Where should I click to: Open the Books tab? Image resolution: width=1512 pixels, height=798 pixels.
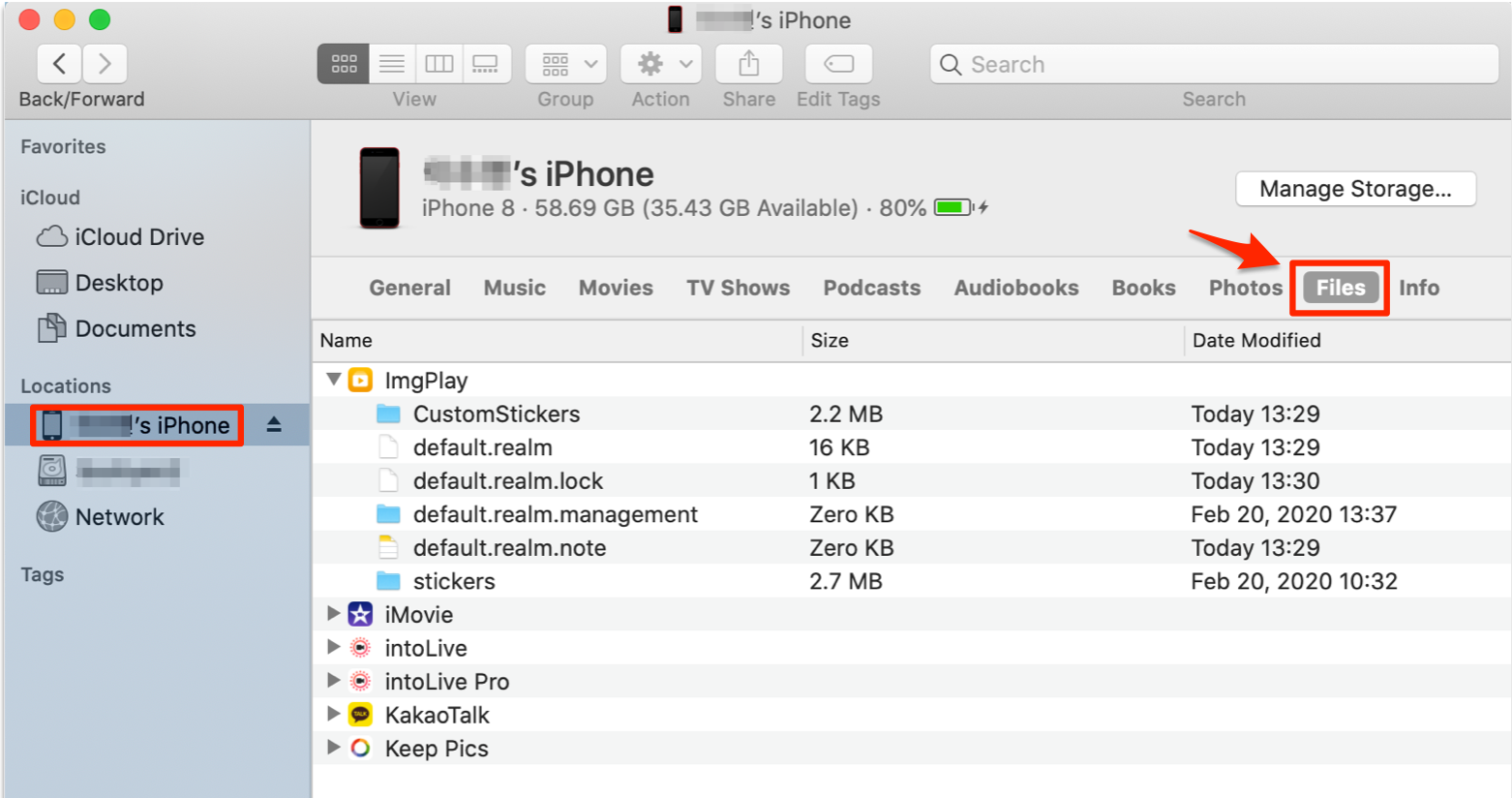click(x=1144, y=288)
